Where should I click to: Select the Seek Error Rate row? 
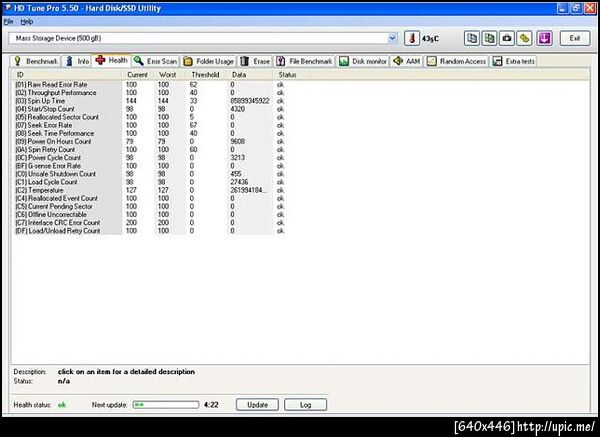click(150, 125)
